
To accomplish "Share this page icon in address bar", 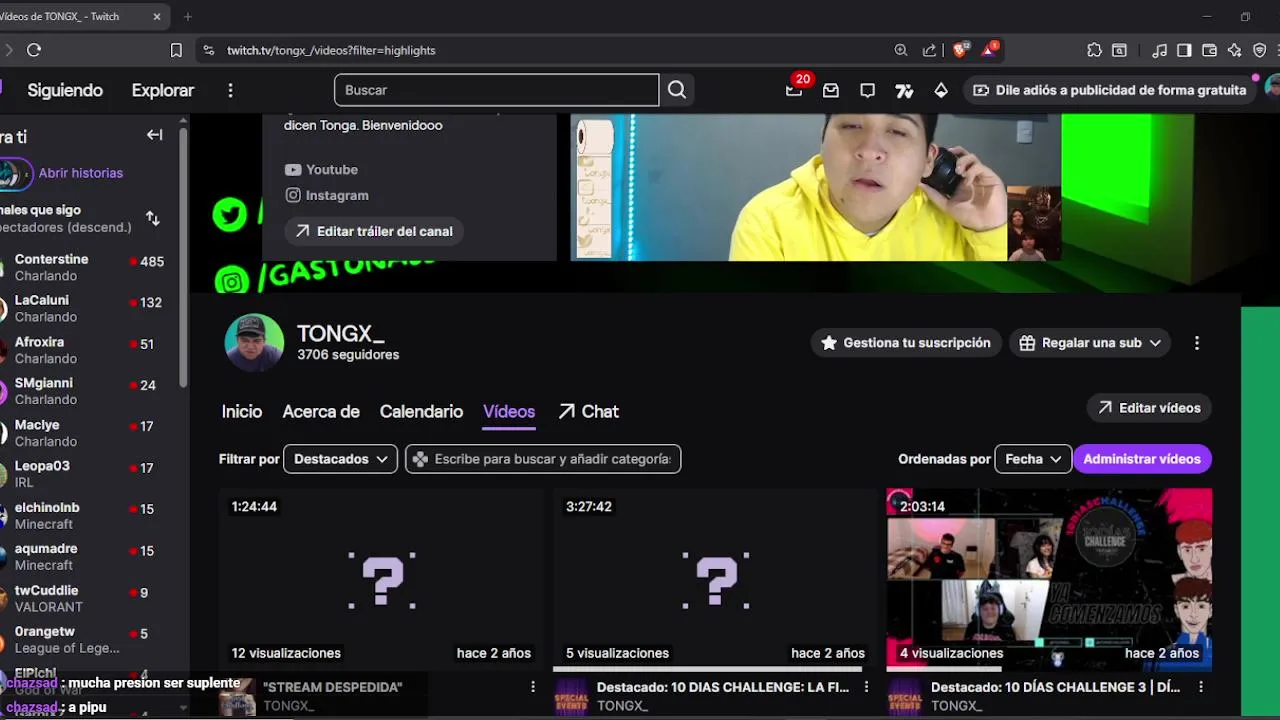I will coord(930,50).
